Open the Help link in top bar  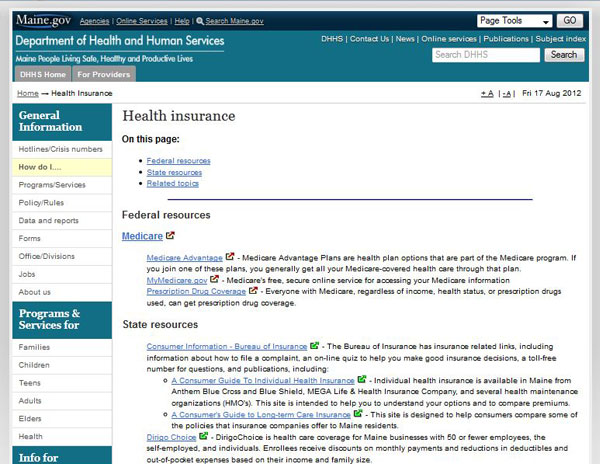(182, 21)
